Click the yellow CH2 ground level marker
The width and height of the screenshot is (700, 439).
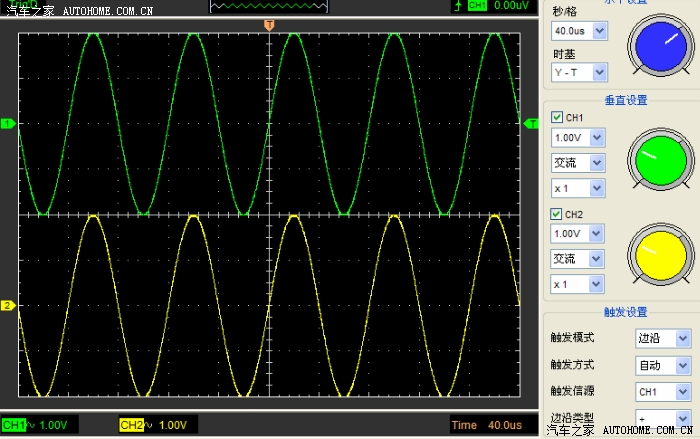click(8, 305)
